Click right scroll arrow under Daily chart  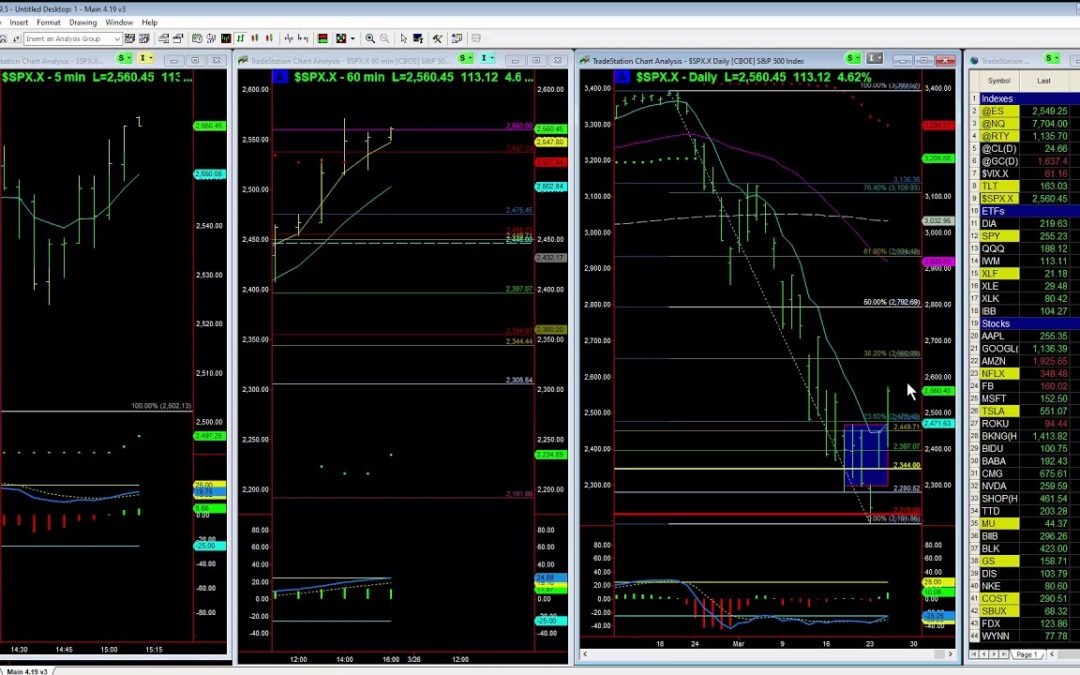[951, 654]
